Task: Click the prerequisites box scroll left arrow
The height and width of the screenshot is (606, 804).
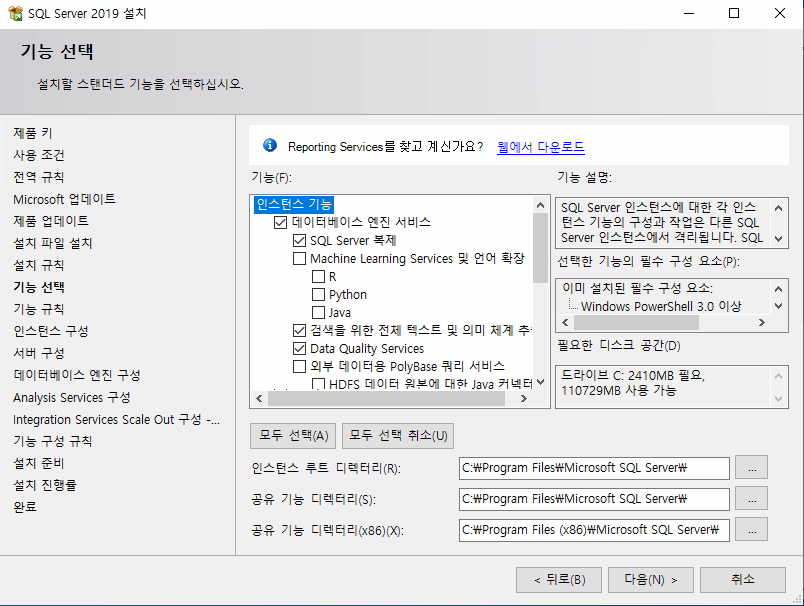Action: click(565, 322)
